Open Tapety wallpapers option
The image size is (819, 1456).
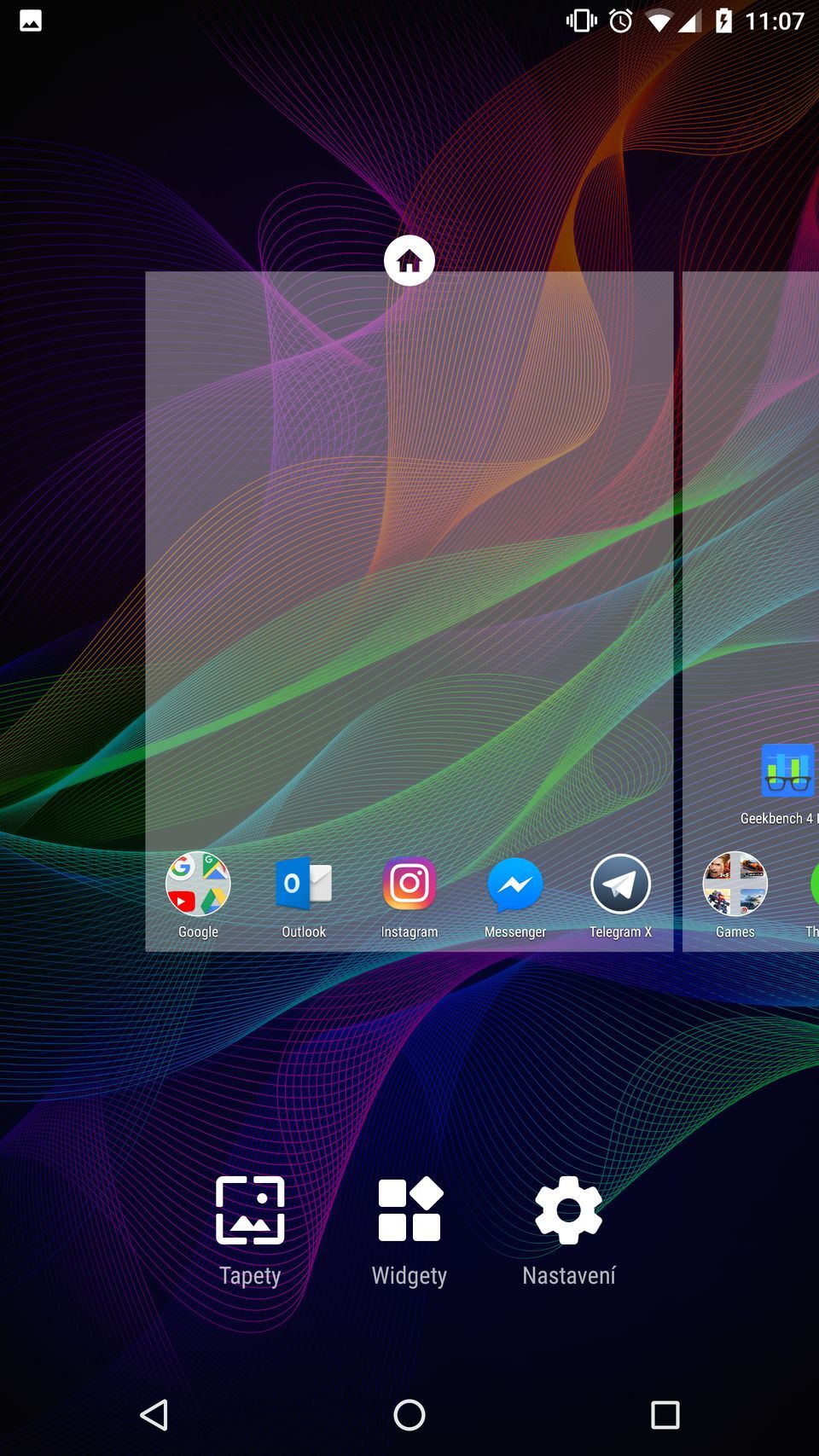[250, 1231]
